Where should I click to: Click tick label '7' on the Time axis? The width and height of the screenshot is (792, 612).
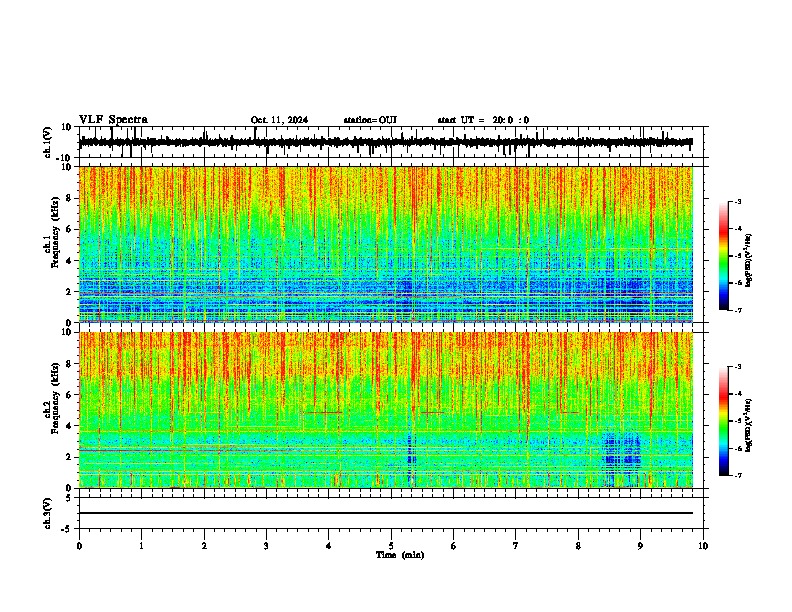click(x=516, y=546)
